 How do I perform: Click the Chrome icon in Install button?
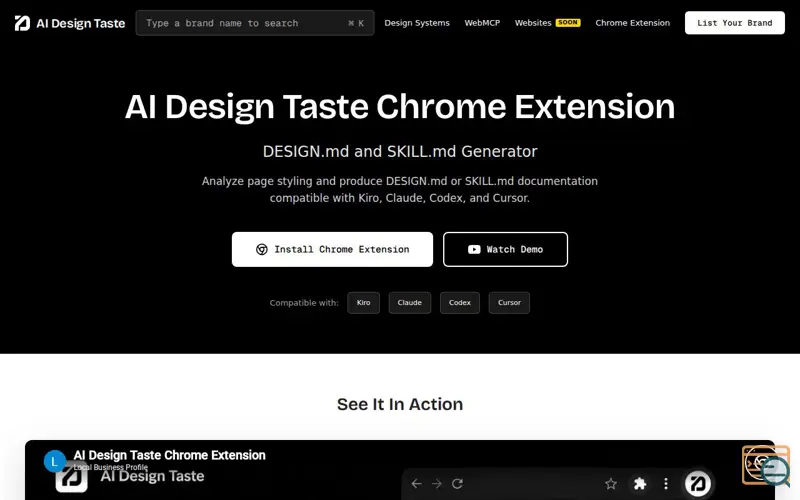click(262, 249)
